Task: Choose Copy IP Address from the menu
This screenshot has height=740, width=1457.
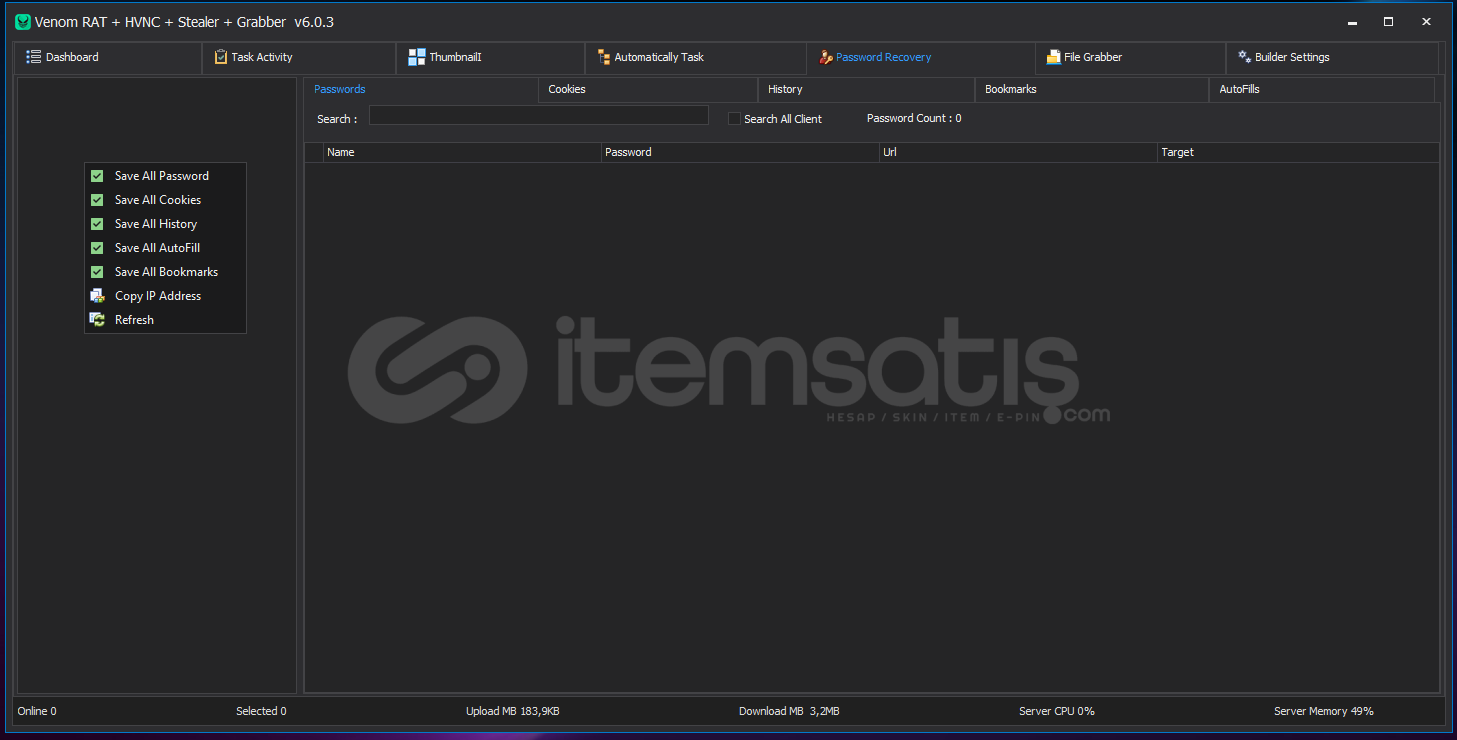Action: point(165,296)
